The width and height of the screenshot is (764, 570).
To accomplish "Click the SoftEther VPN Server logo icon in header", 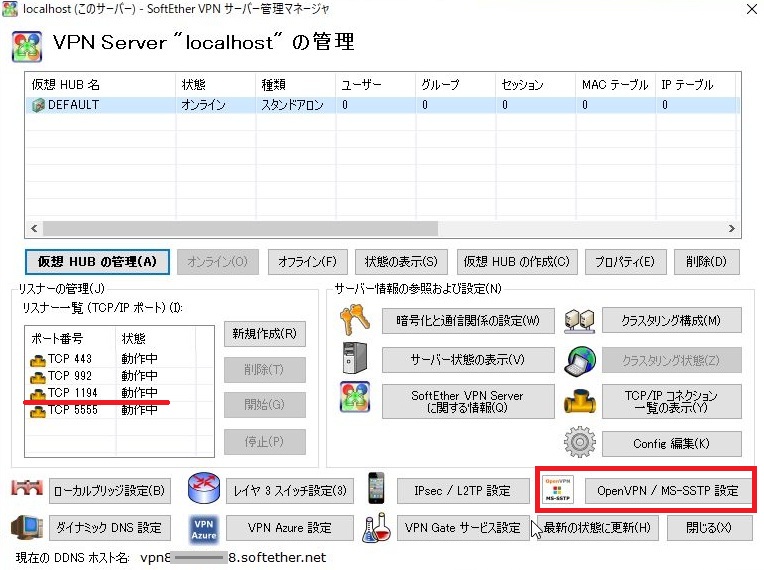I will click(27, 46).
